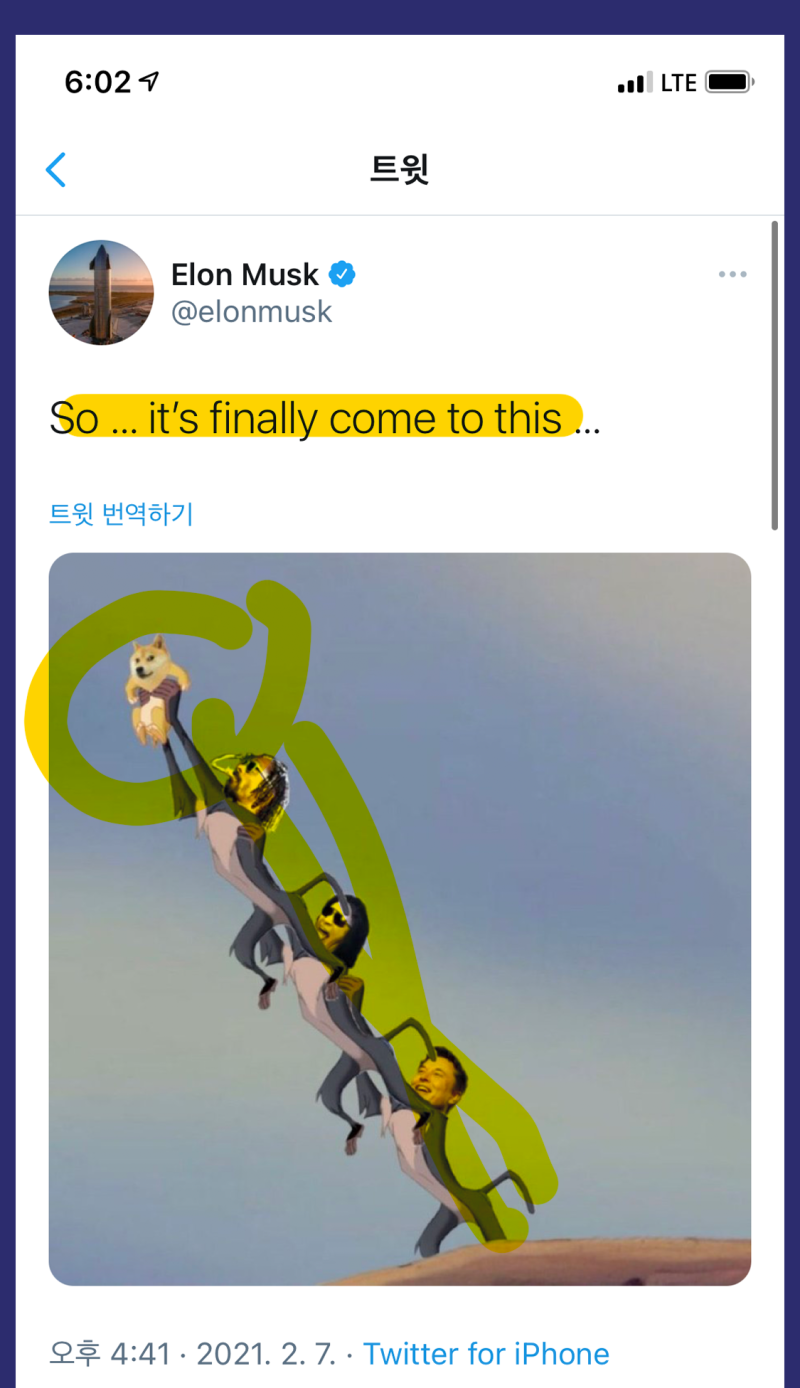Click the blue verified badge
The image size is (800, 1388).
tap(343, 274)
